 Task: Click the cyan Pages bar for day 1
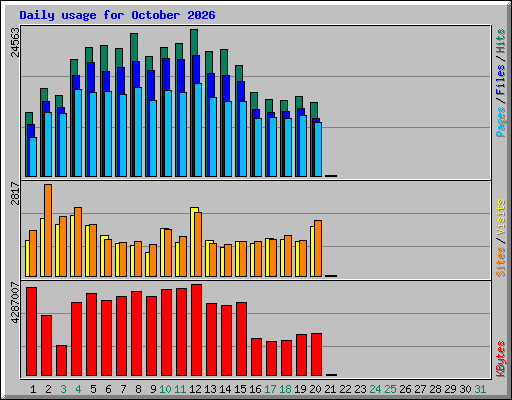point(33,157)
